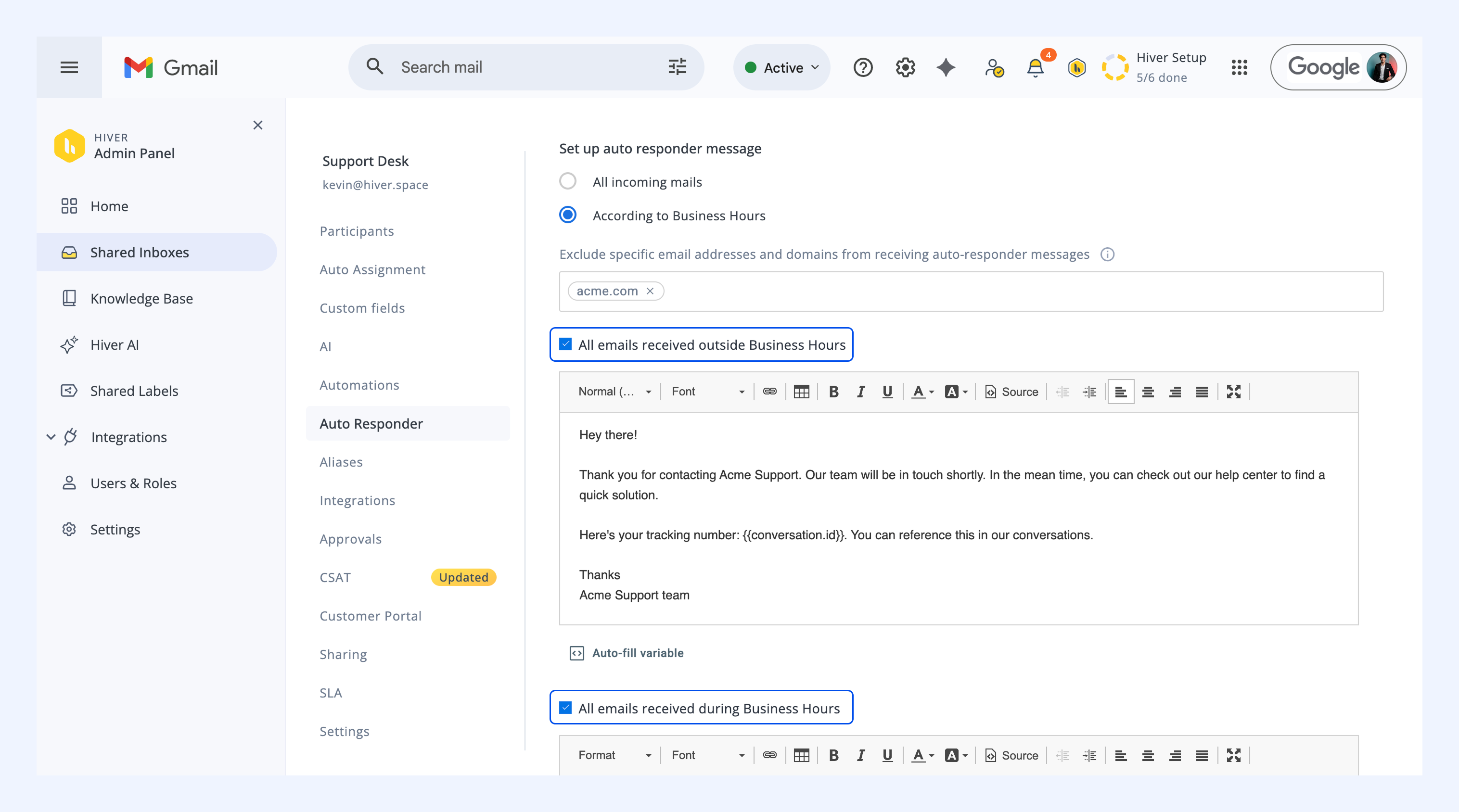Open Gmail help question mark icon
This screenshot has width=1459, height=812.
[x=863, y=67]
